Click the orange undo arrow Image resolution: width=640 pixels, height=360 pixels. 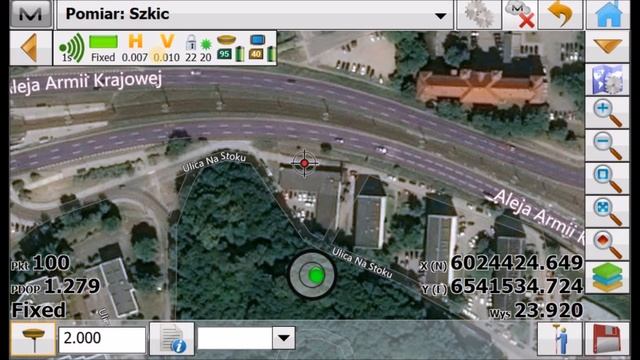click(560, 15)
